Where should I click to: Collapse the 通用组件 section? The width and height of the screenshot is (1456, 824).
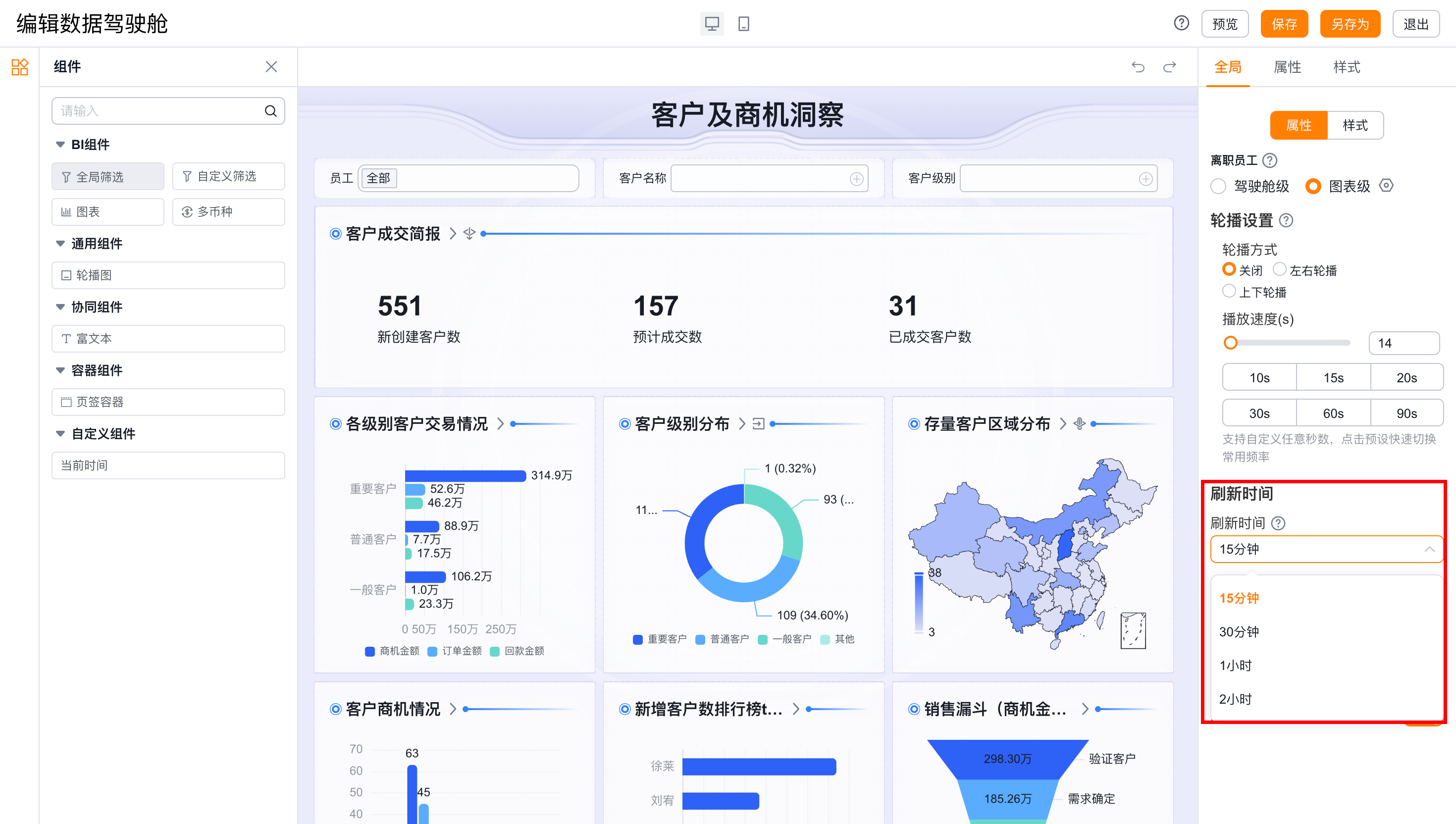click(60, 243)
